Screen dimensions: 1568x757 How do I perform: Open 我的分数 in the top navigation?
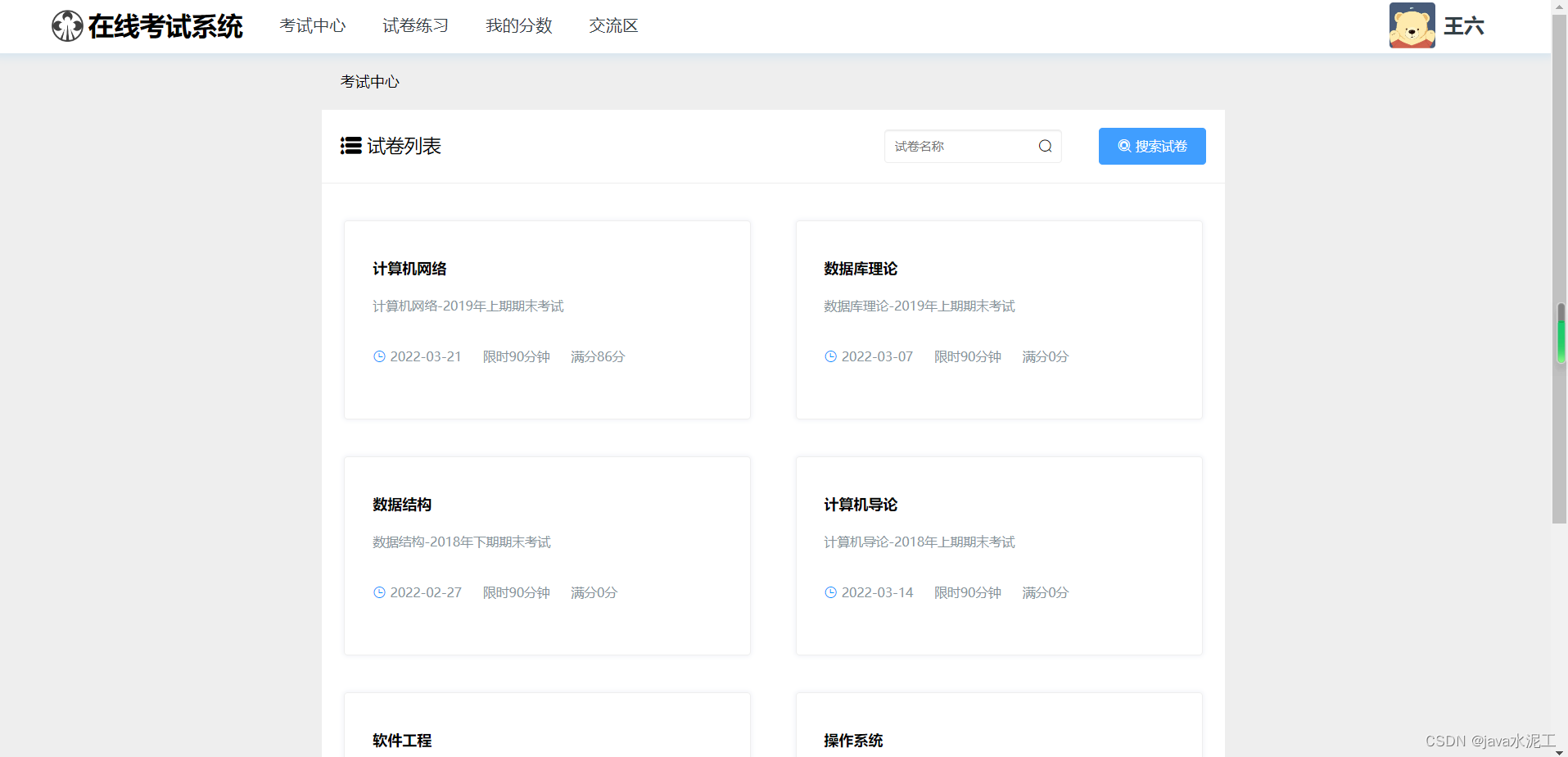click(x=518, y=25)
